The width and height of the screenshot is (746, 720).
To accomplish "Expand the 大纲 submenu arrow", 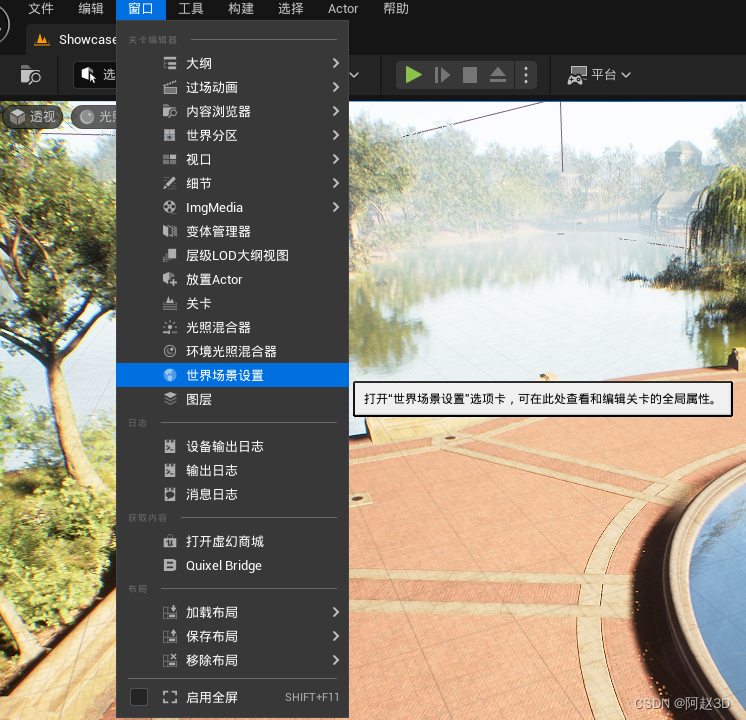I will click(x=336, y=63).
